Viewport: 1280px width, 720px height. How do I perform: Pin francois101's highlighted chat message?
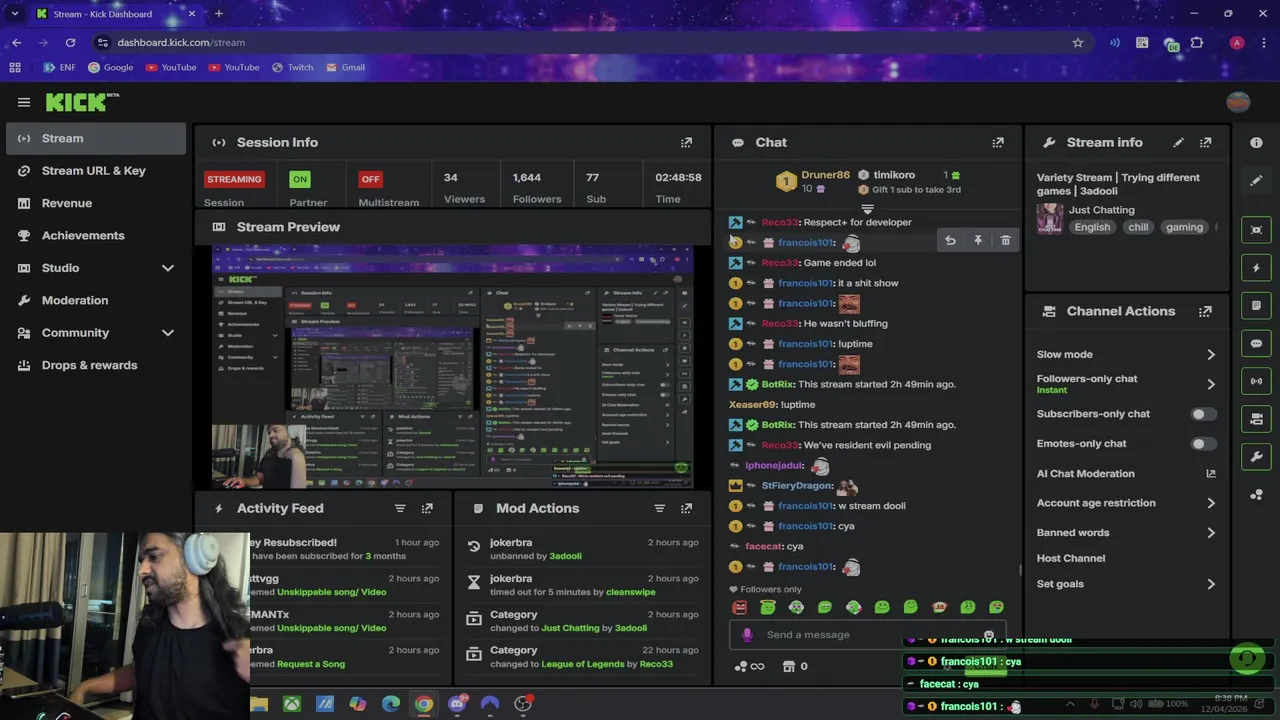[978, 241]
